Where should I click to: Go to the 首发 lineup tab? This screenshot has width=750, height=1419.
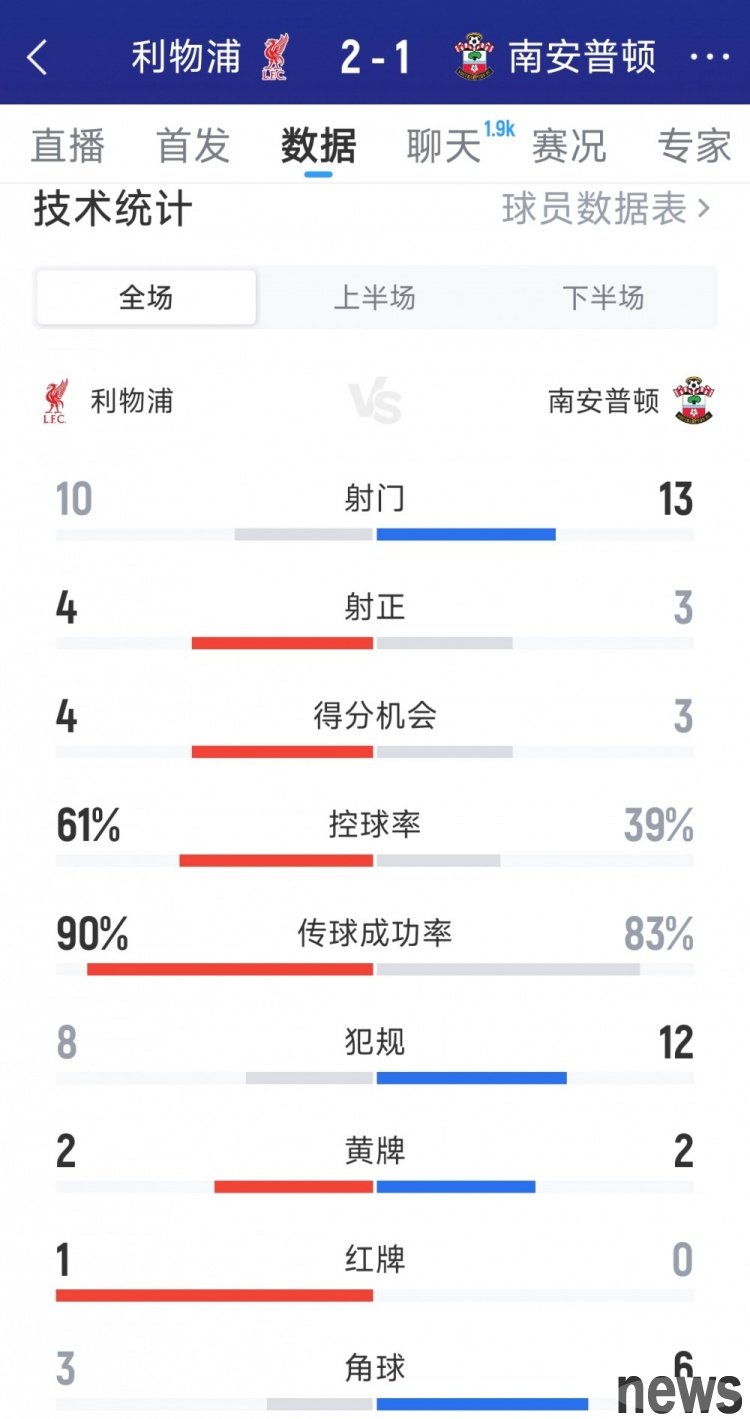193,146
